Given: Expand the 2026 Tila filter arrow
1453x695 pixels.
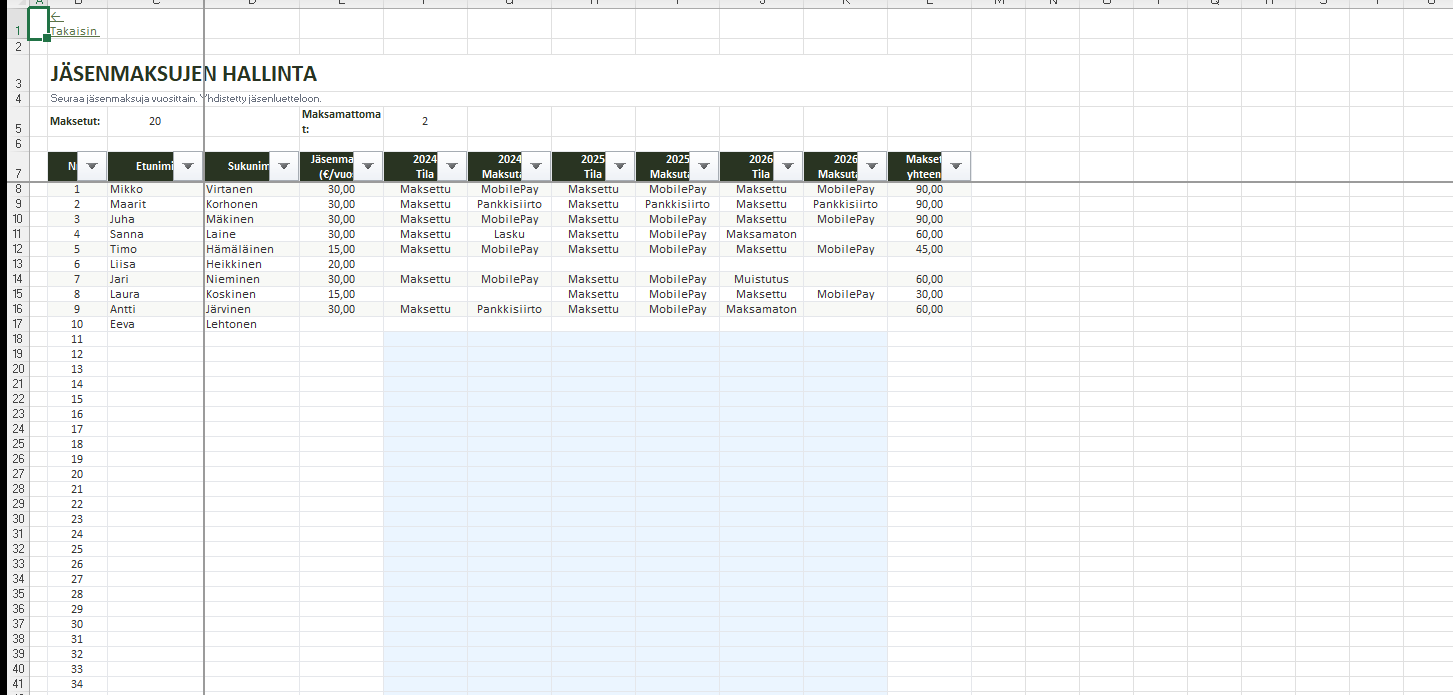Looking at the screenshot, I should pos(787,166).
